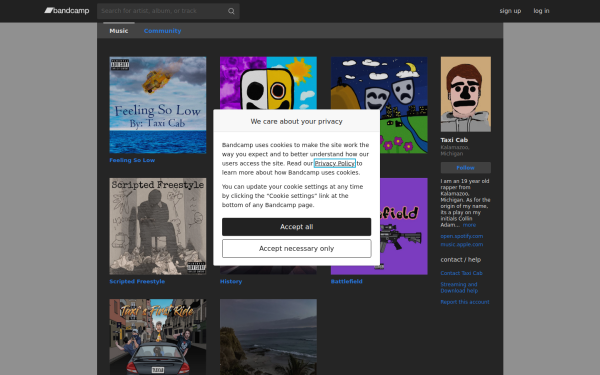Open the Privacy Policy link in dialog
600x375 pixels.
pos(334,163)
